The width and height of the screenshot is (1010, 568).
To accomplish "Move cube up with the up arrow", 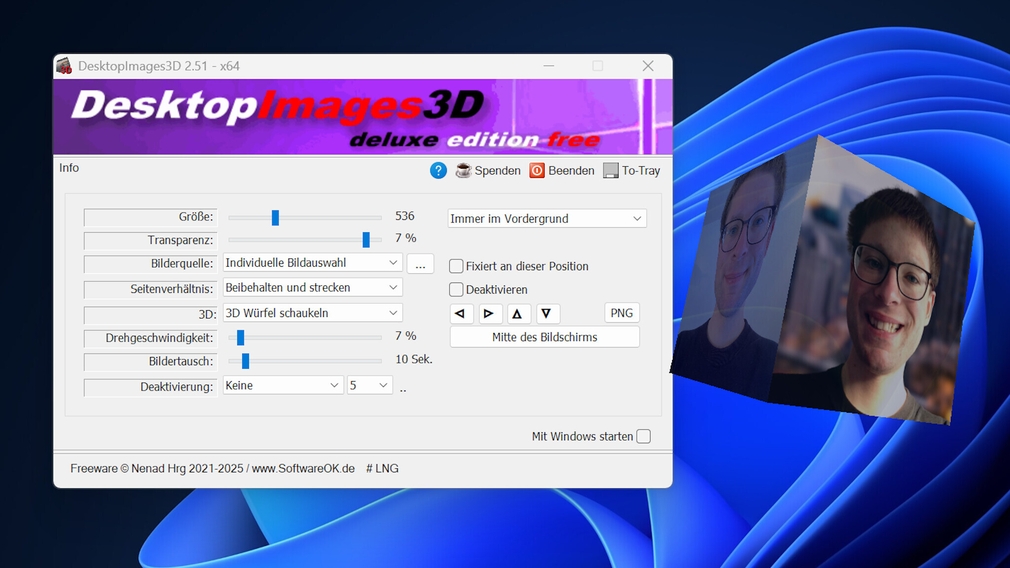I will (x=517, y=314).
